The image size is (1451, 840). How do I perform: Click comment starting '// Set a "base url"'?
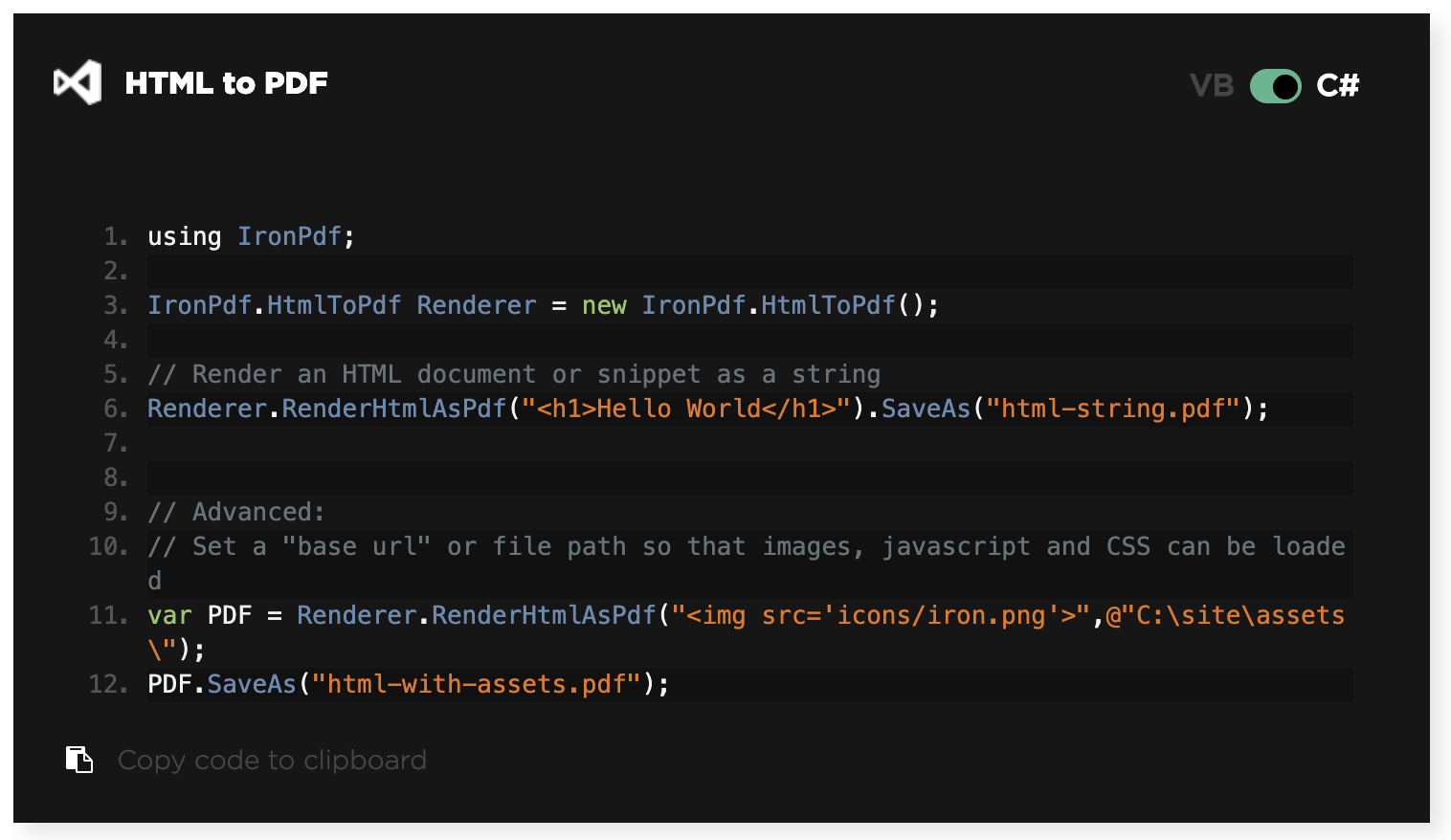click(x=747, y=564)
